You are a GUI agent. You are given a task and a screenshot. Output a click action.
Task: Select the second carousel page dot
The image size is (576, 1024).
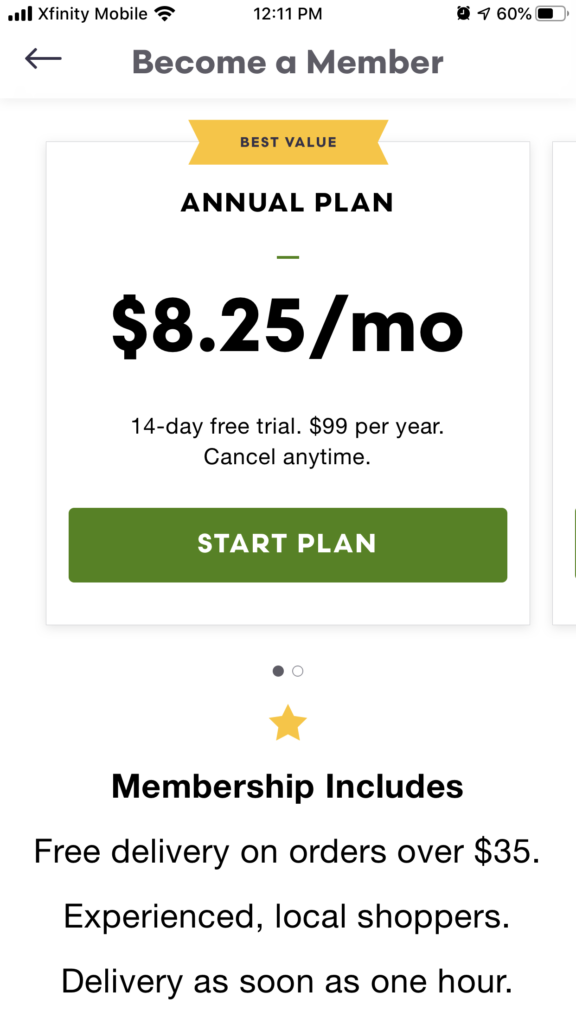298,671
